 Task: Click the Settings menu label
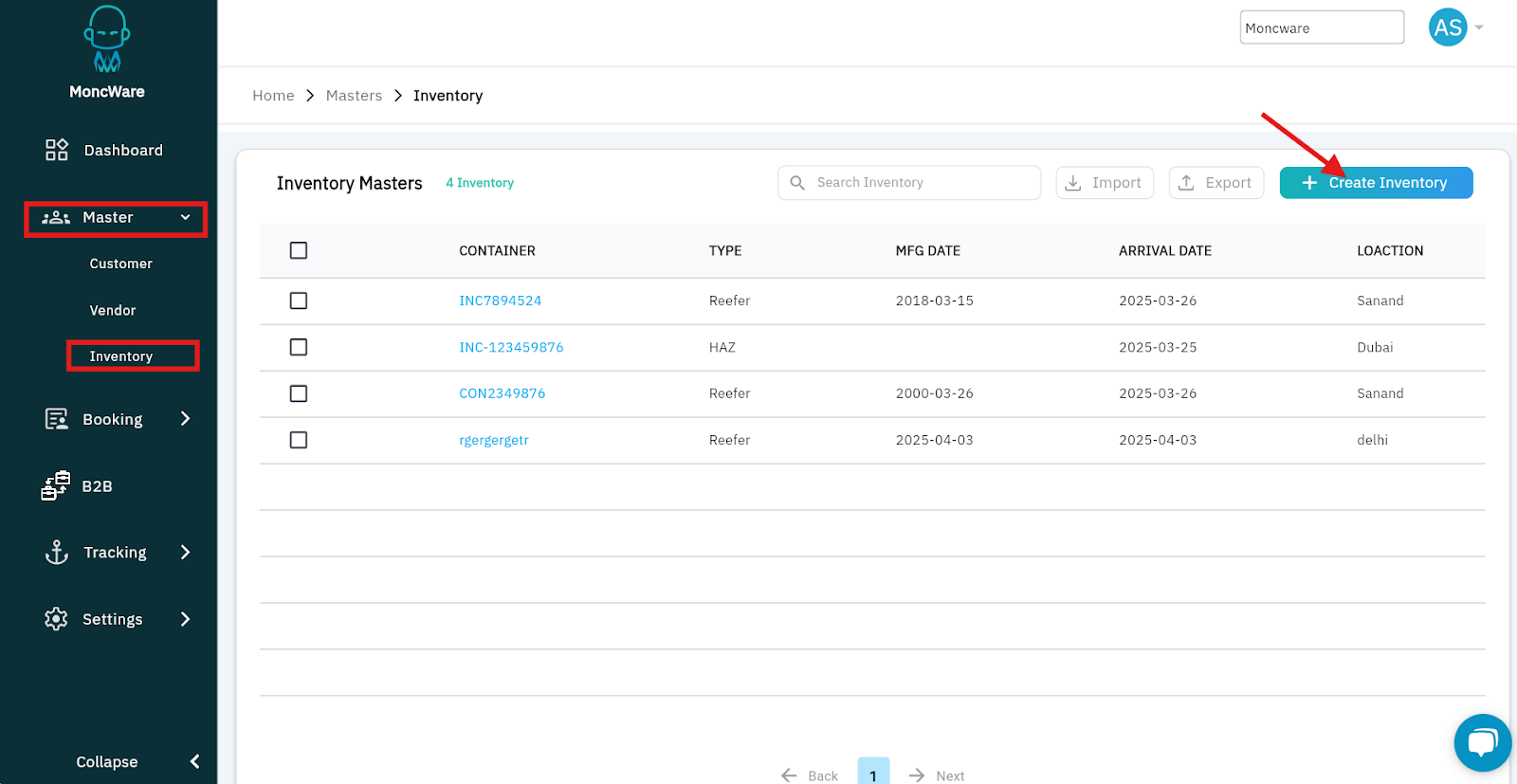pyautogui.click(x=113, y=619)
